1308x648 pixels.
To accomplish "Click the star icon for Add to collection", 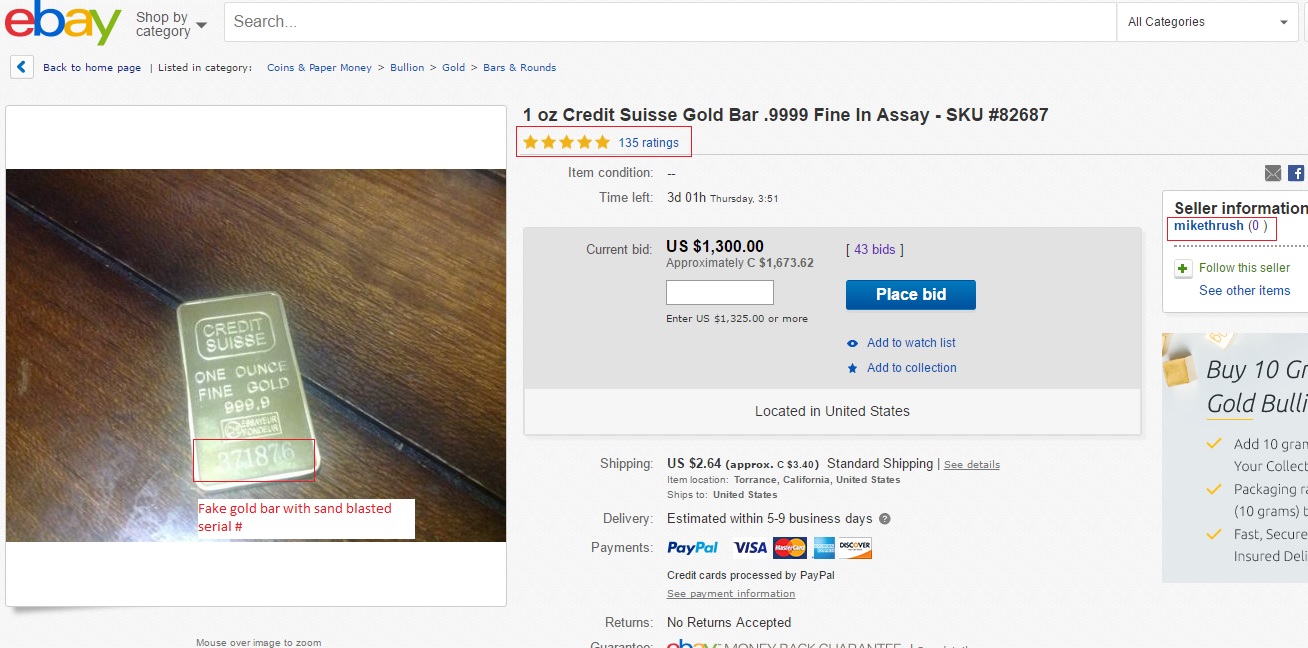I will tap(853, 368).
